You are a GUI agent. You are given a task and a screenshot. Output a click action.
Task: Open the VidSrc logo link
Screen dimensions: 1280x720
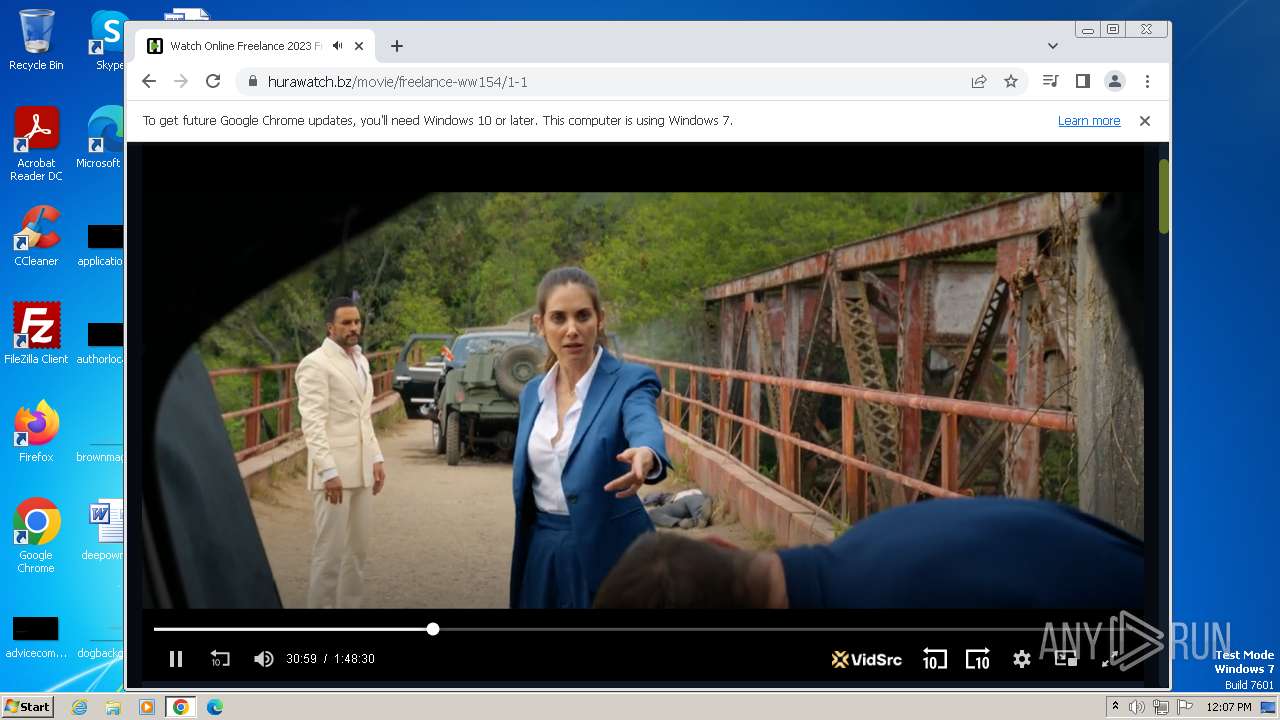point(866,659)
